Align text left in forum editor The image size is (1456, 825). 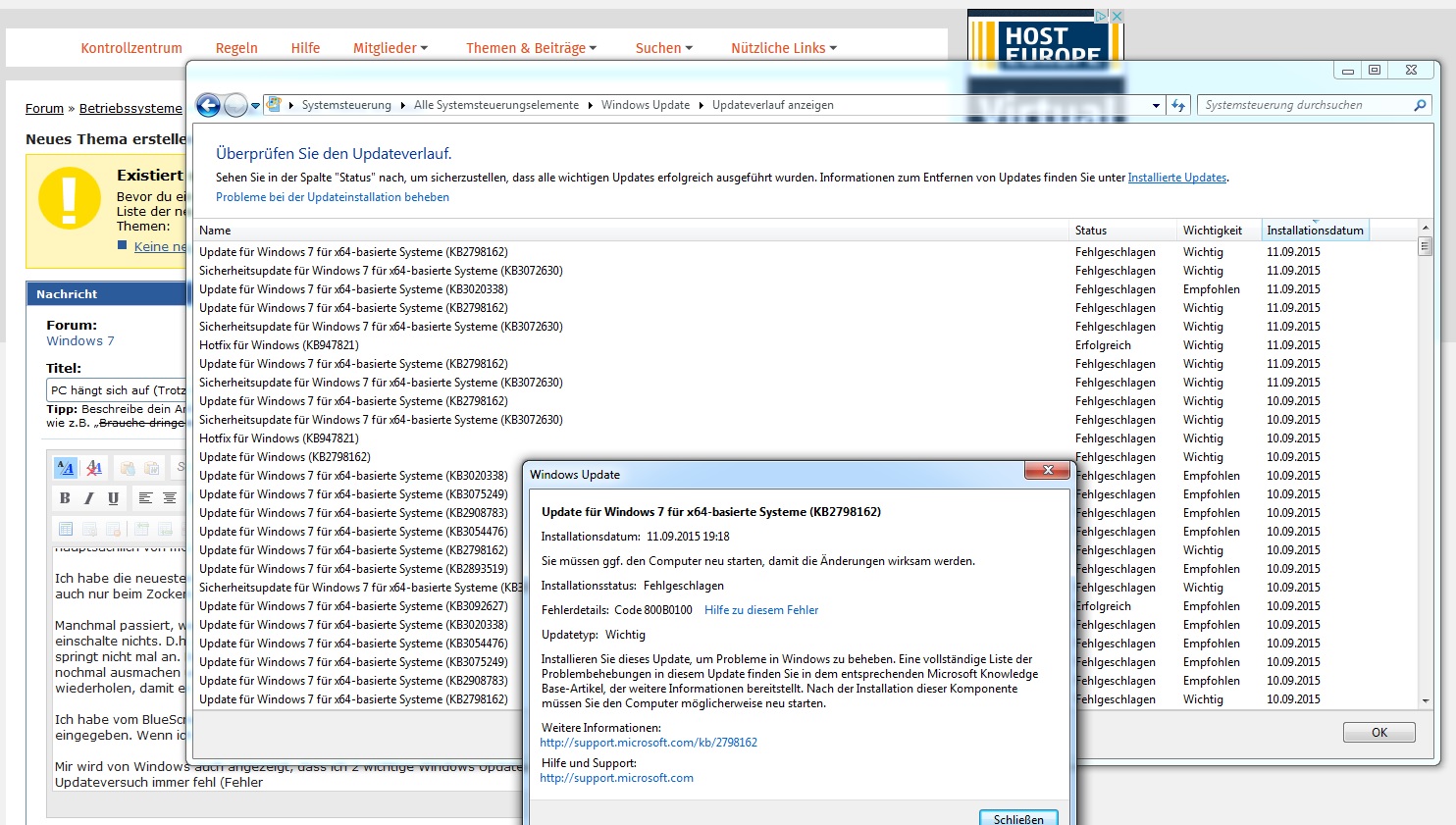[x=145, y=498]
